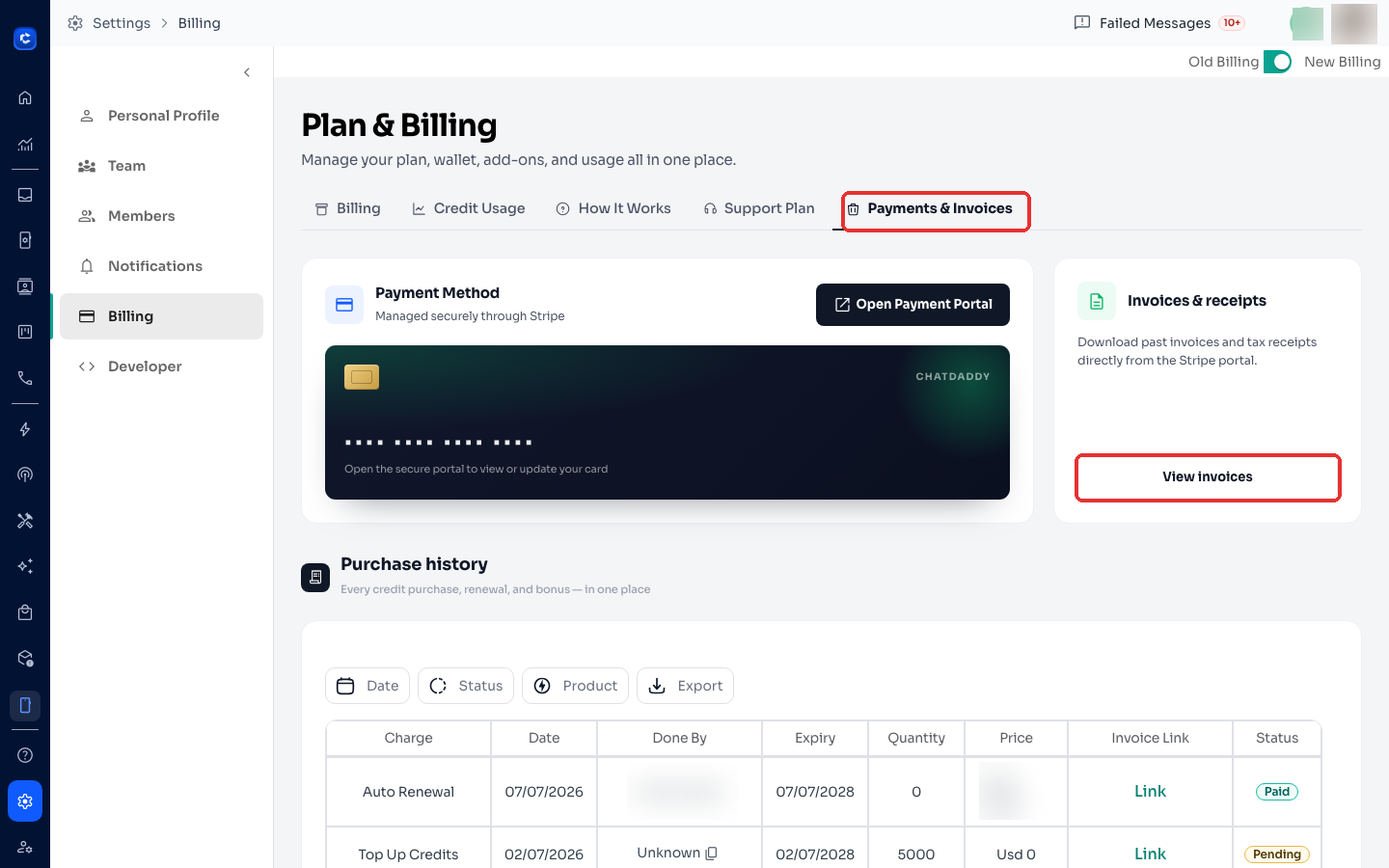Open the help question mark icon

pyautogui.click(x=25, y=755)
